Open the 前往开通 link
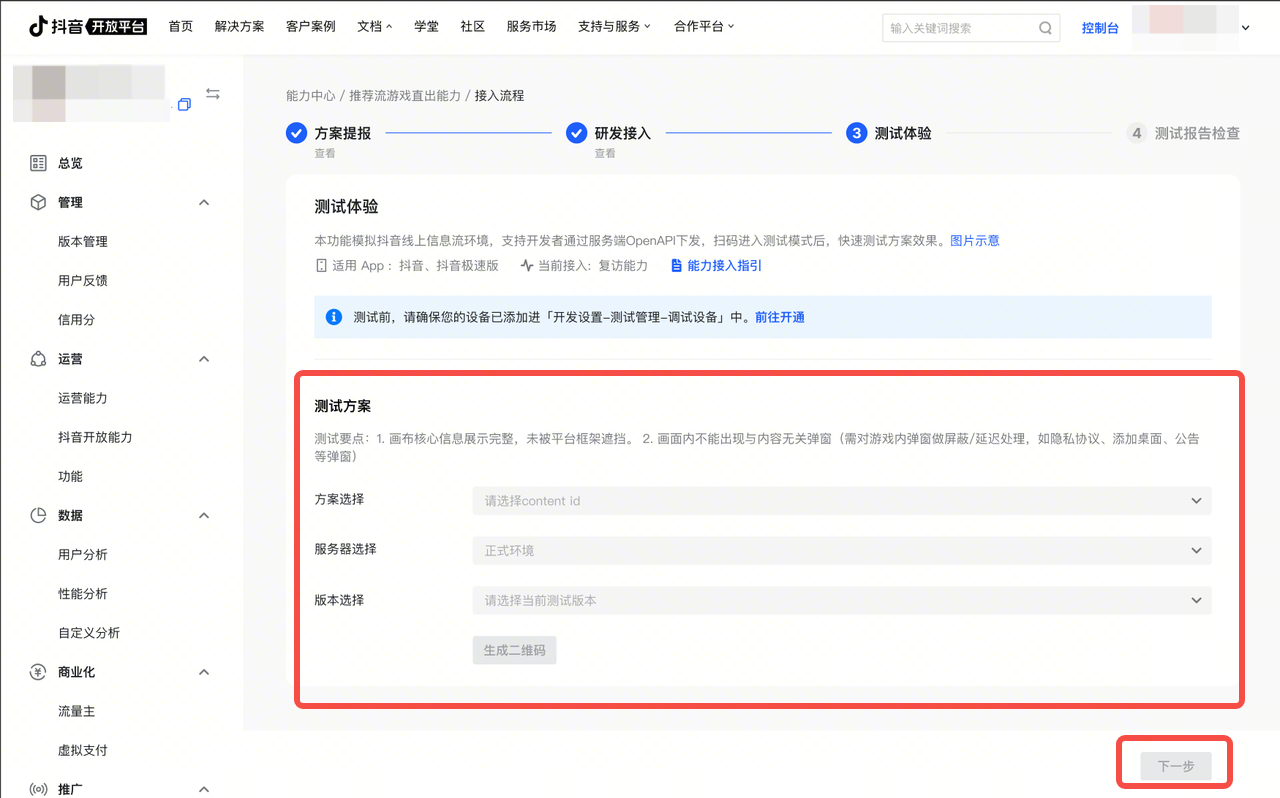The image size is (1280, 798). pyautogui.click(x=779, y=317)
